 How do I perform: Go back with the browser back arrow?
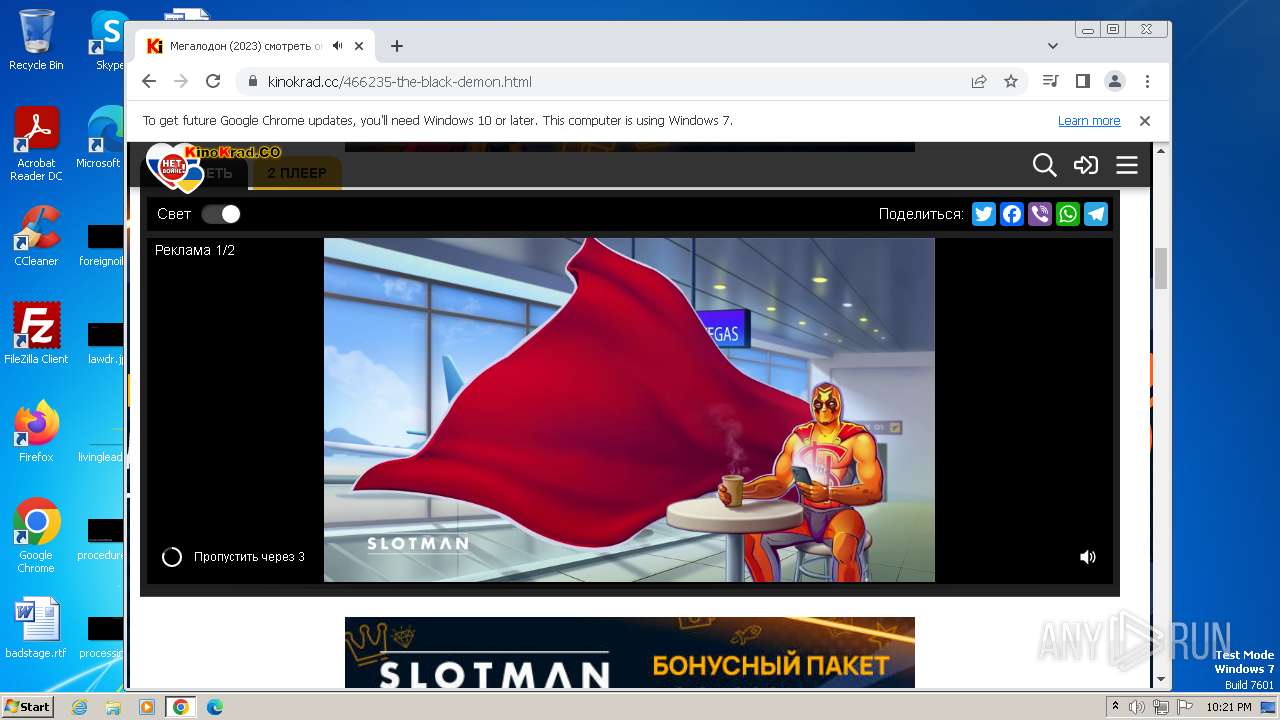149,81
